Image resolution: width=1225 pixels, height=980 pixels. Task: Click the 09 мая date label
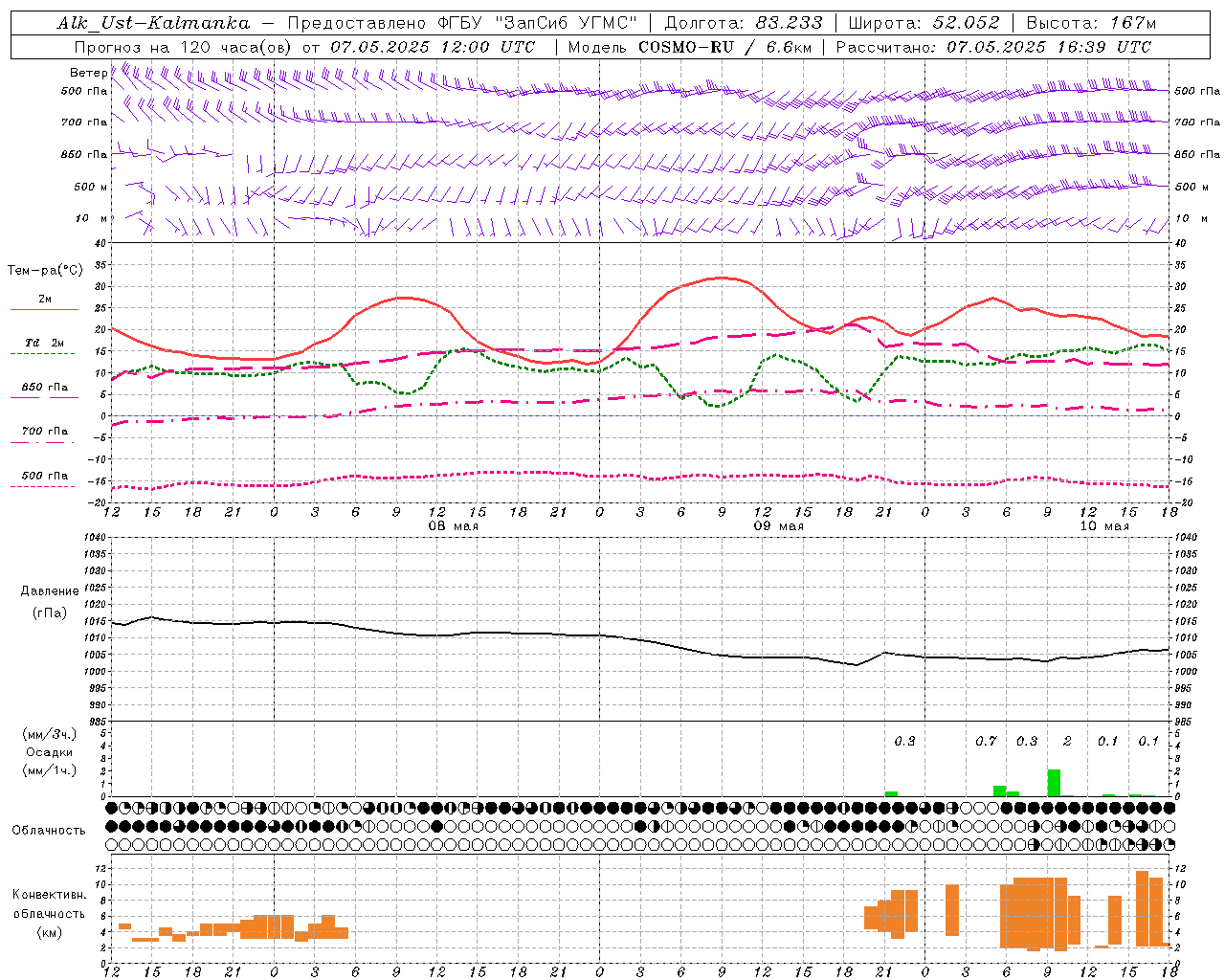click(778, 526)
